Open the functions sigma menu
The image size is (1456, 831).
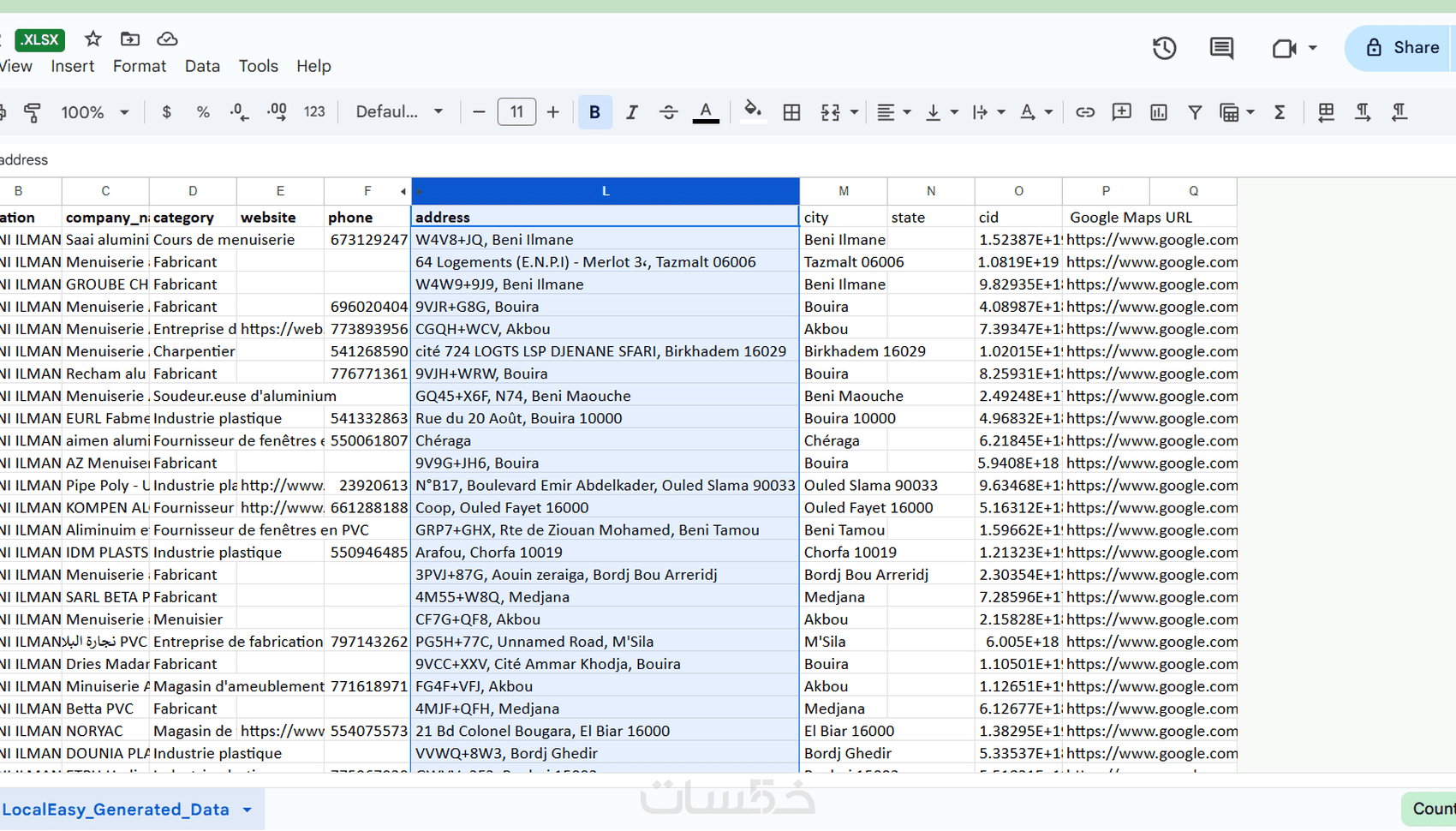(1280, 112)
